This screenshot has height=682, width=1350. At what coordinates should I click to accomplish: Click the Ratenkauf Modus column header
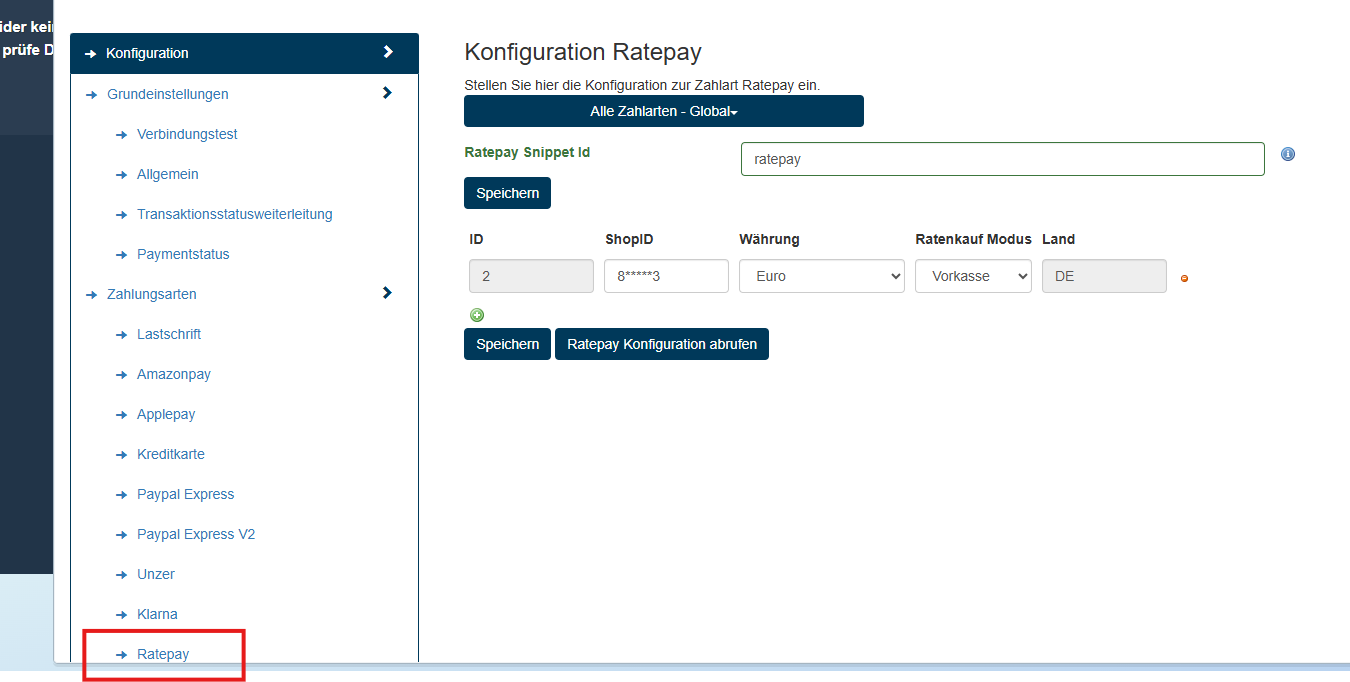point(973,239)
